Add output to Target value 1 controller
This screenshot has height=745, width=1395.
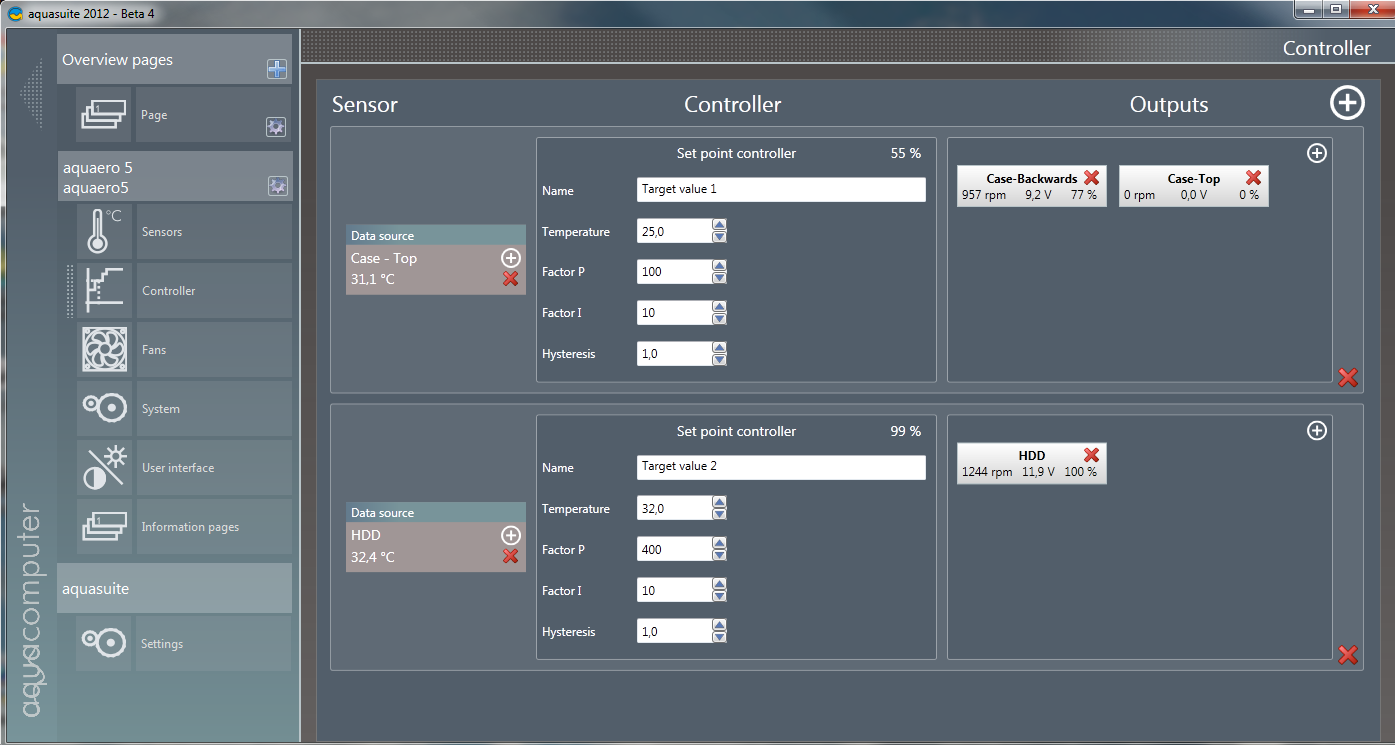pos(1317,153)
